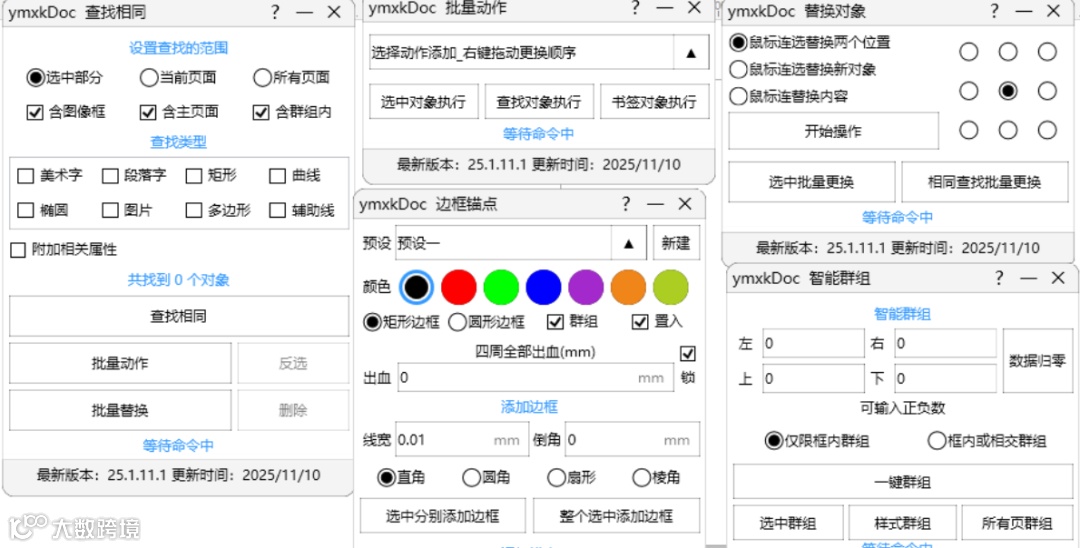
Task: Pick the purple color swatch
Action: click(x=586, y=287)
